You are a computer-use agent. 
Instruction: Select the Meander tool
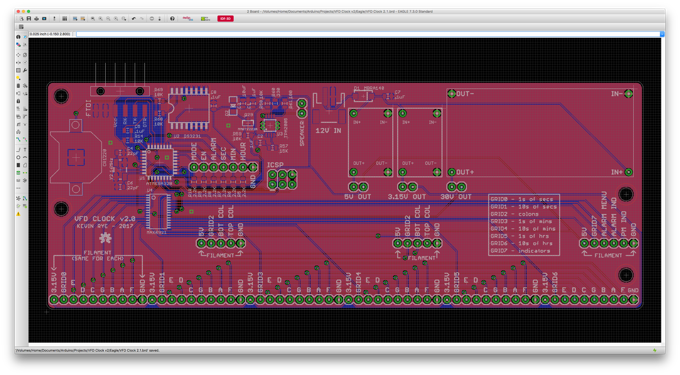click(x=18, y=132)
